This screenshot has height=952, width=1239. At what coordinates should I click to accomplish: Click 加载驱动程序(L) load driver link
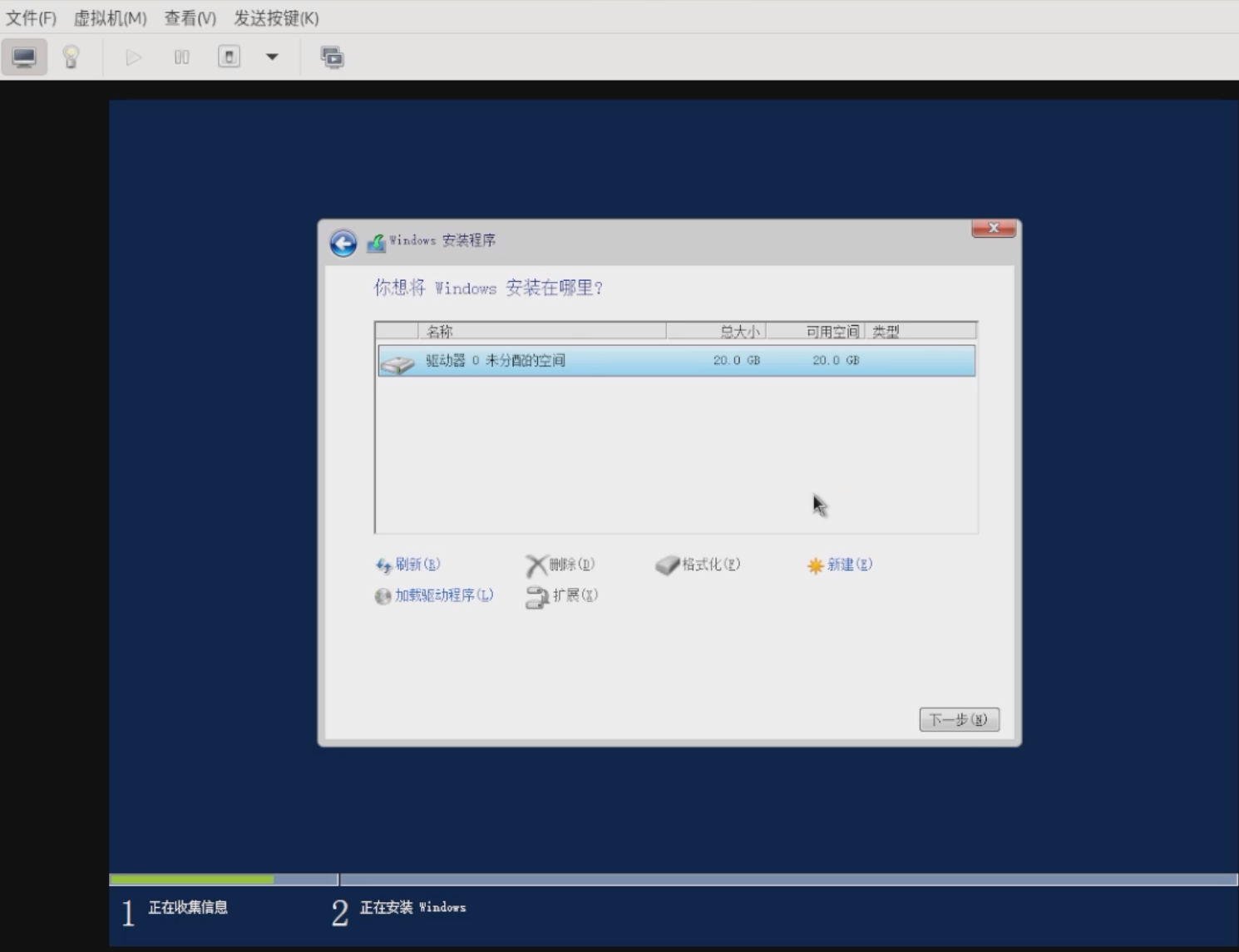(444, 595)
